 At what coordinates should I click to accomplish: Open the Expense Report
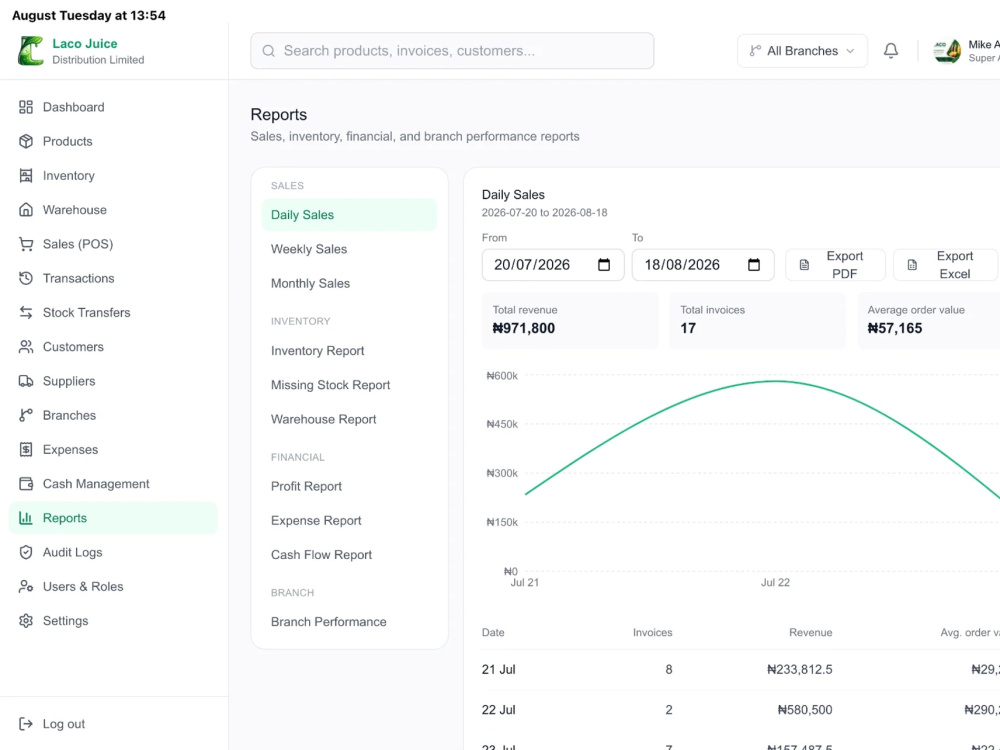[x=349, y=520]
